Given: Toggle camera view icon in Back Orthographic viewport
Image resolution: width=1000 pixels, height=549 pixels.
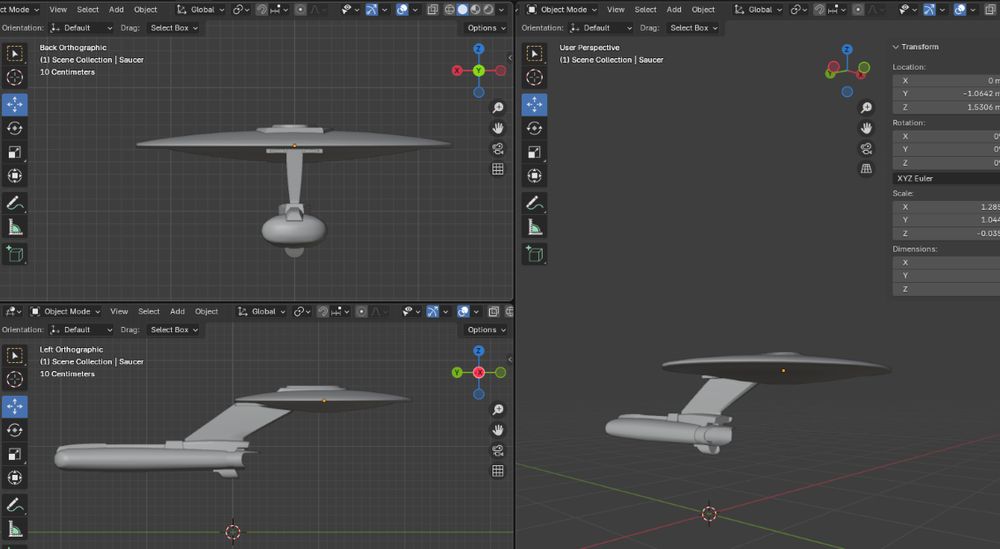Looking at the screenshot, I should 498,149.
